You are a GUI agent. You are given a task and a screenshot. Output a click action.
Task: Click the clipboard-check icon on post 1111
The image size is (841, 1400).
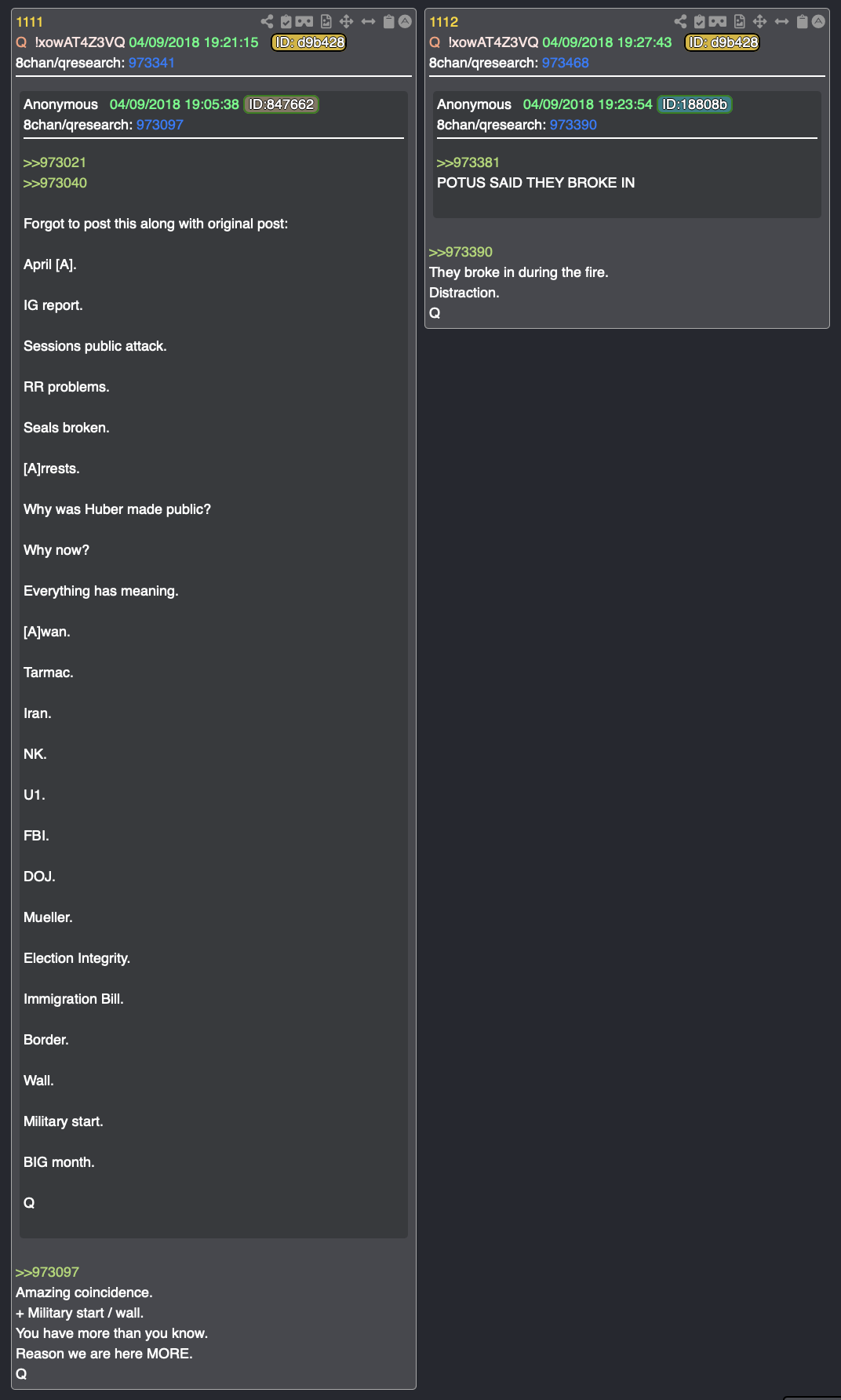coord(286,22)
